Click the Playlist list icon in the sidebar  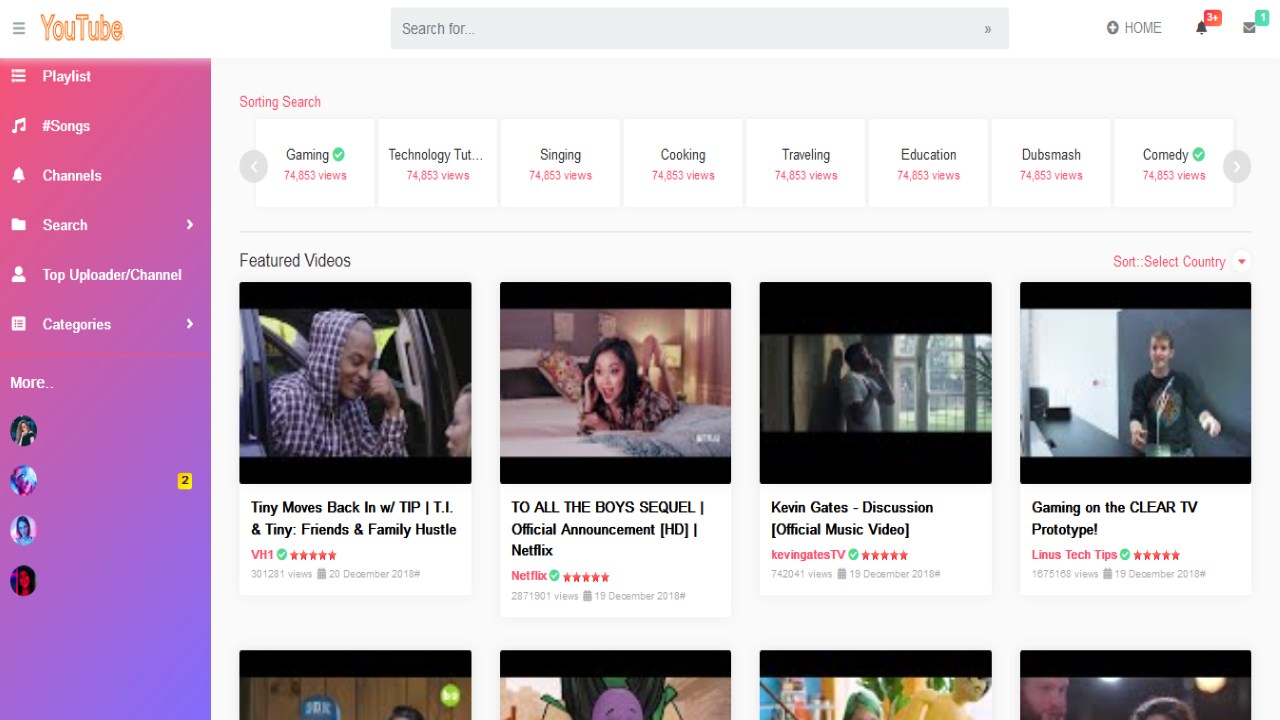click(19, 76)
